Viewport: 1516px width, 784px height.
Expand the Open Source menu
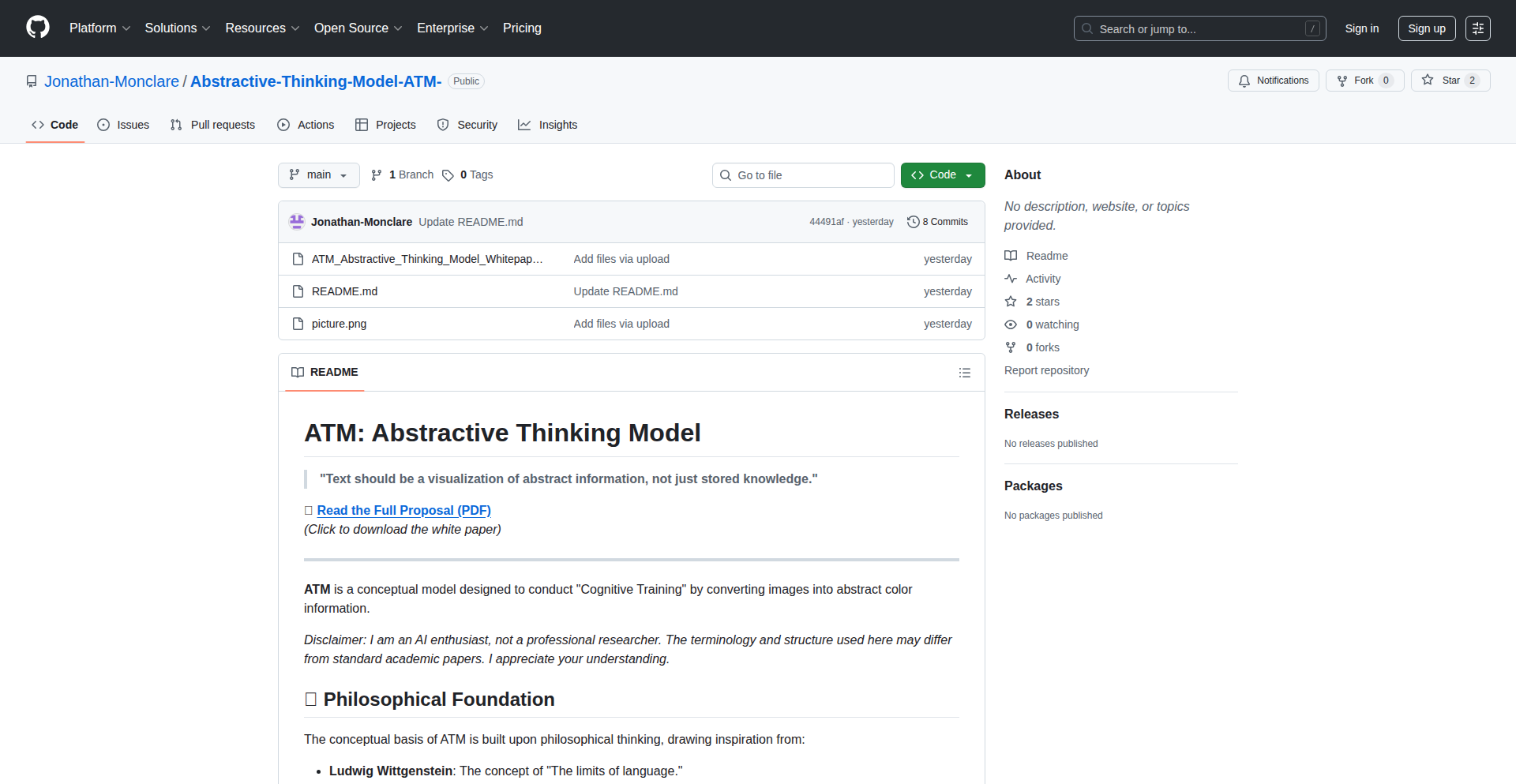pyautogui.click(x=358, y=28)
